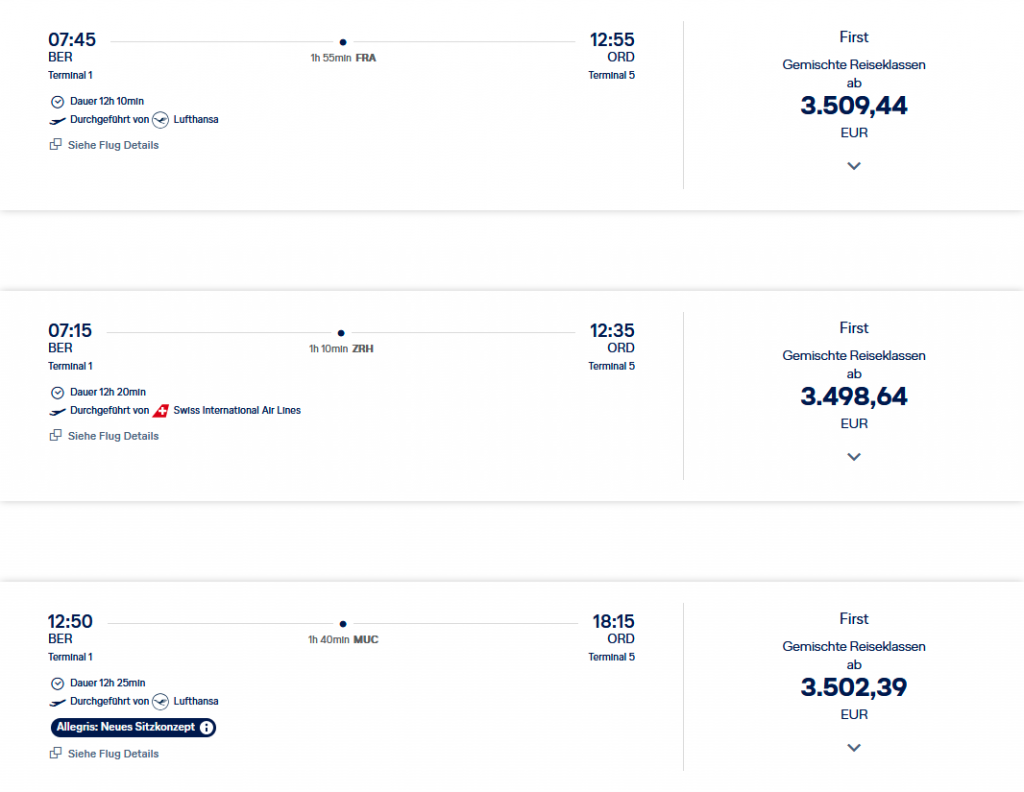Expand the 3.502,39 EUR fare chevron
The image size is (1024, 792).
pyautogui.click(x=854, y=747)
